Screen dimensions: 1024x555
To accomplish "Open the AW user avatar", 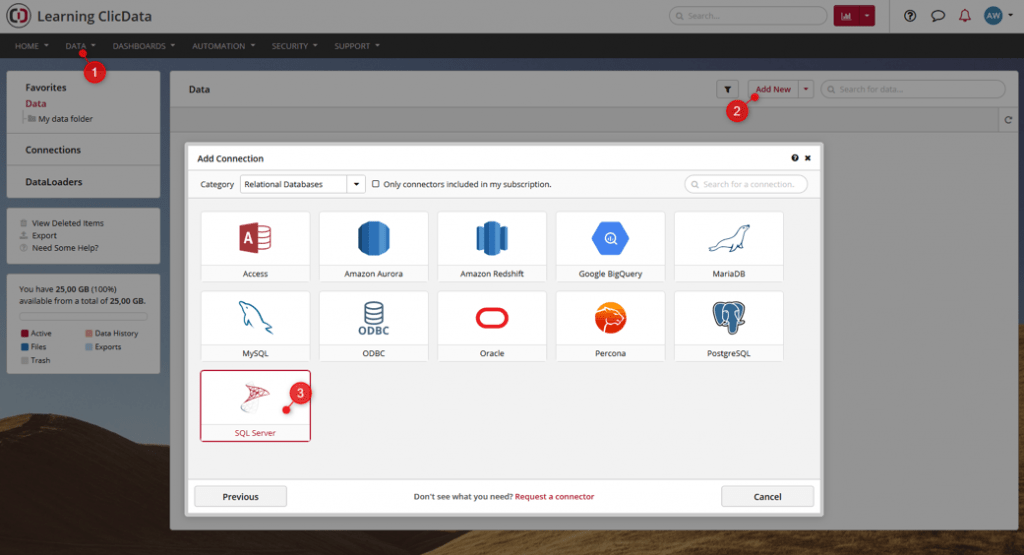I will tap(993, 16).
